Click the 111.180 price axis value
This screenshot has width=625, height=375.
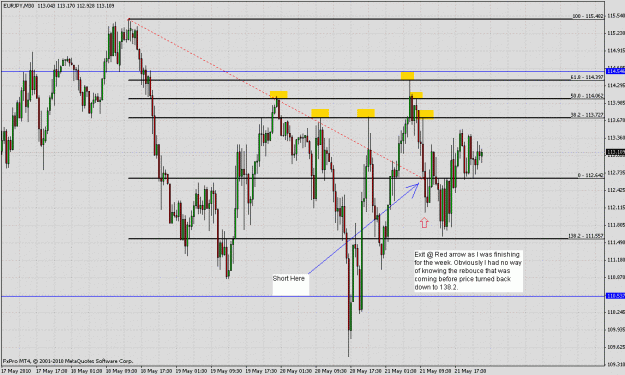(616, 260)
